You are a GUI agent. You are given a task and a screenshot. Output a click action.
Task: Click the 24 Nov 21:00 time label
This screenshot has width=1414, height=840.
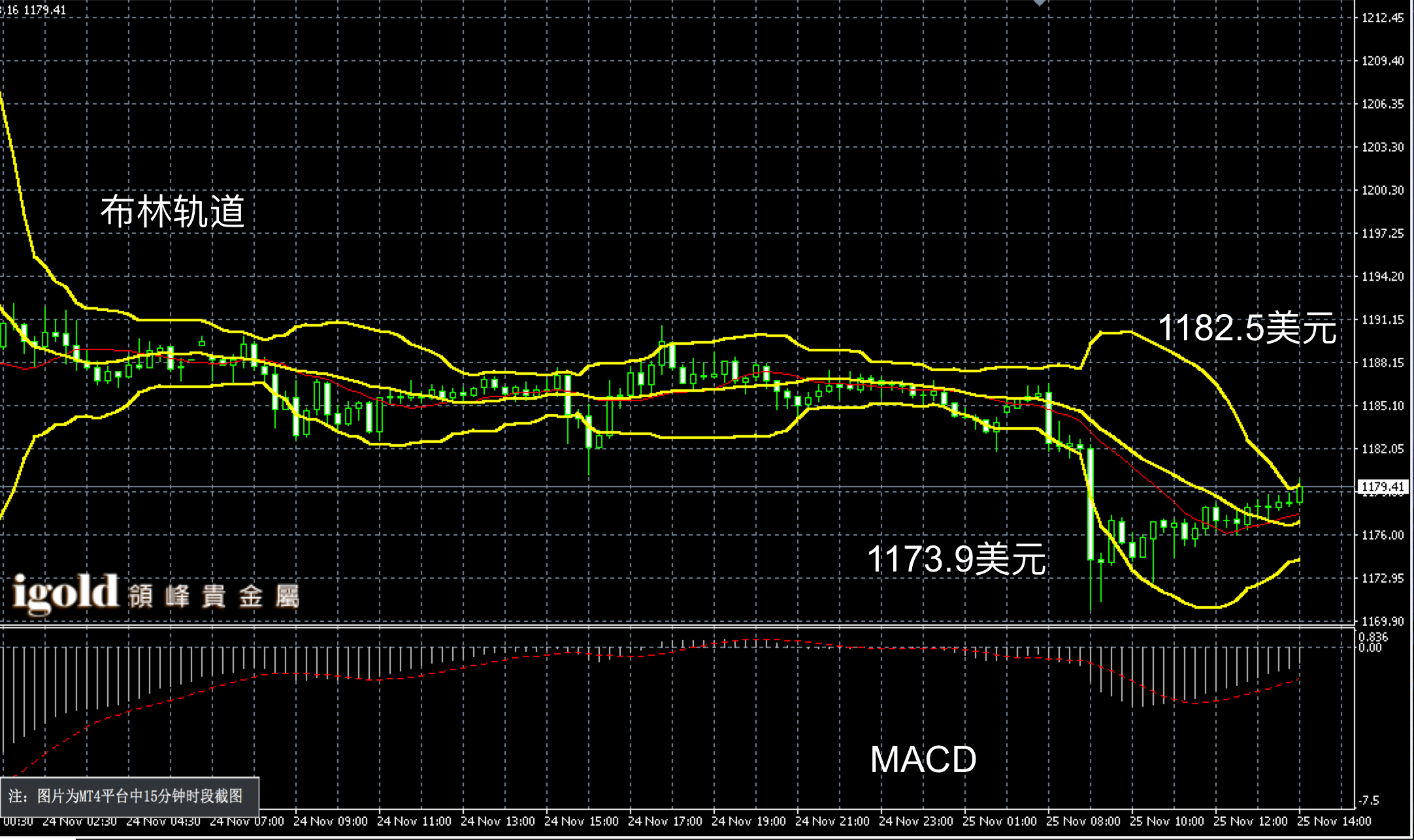coord(832,821)
